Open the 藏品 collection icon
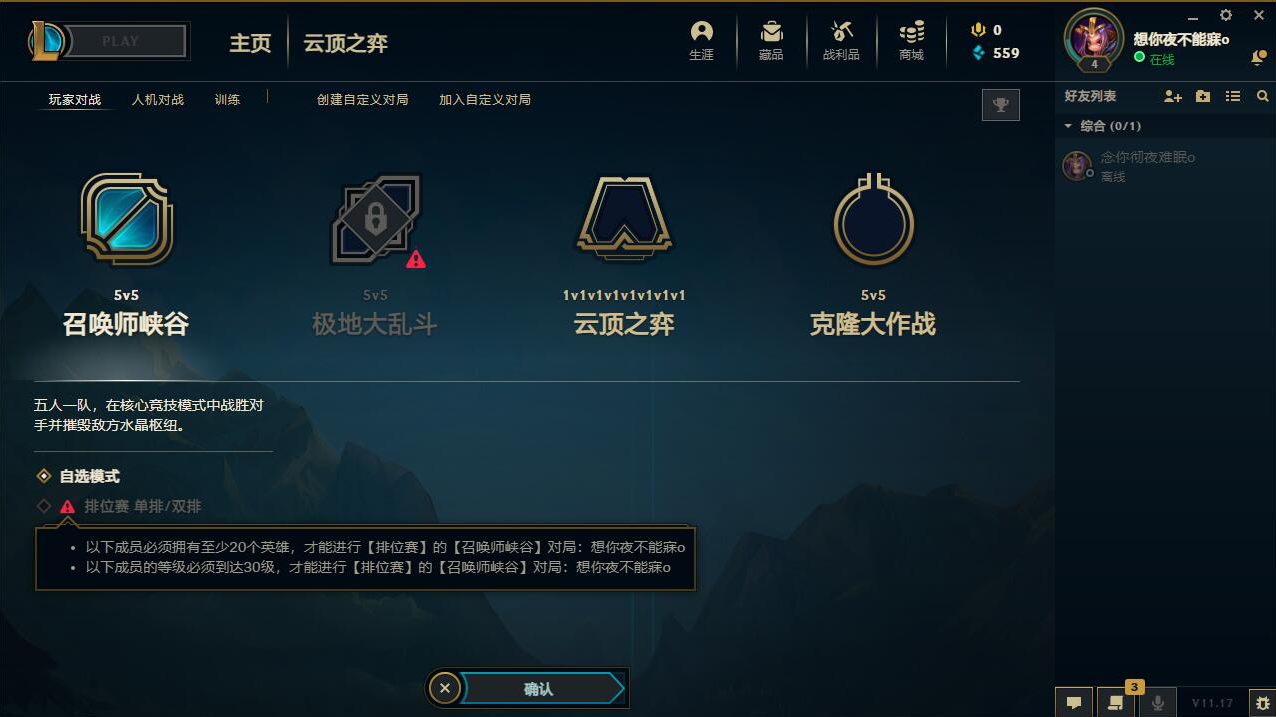The image size is (1276, 717). click(x=771, y=41)
